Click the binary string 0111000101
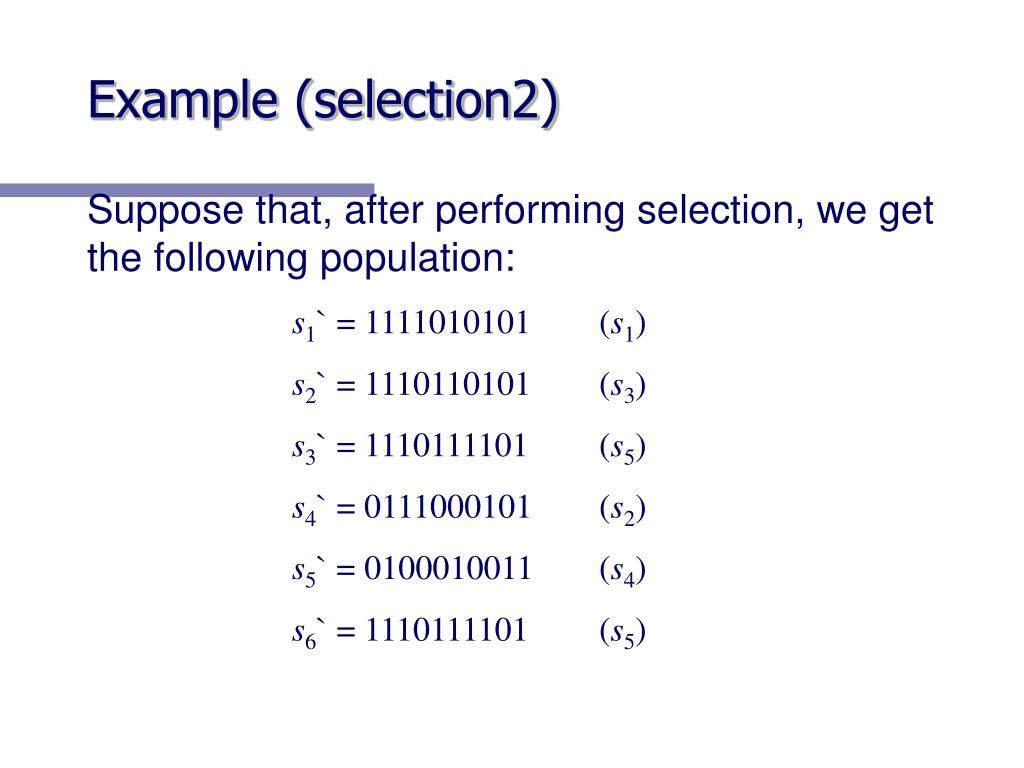 point(447,507)
